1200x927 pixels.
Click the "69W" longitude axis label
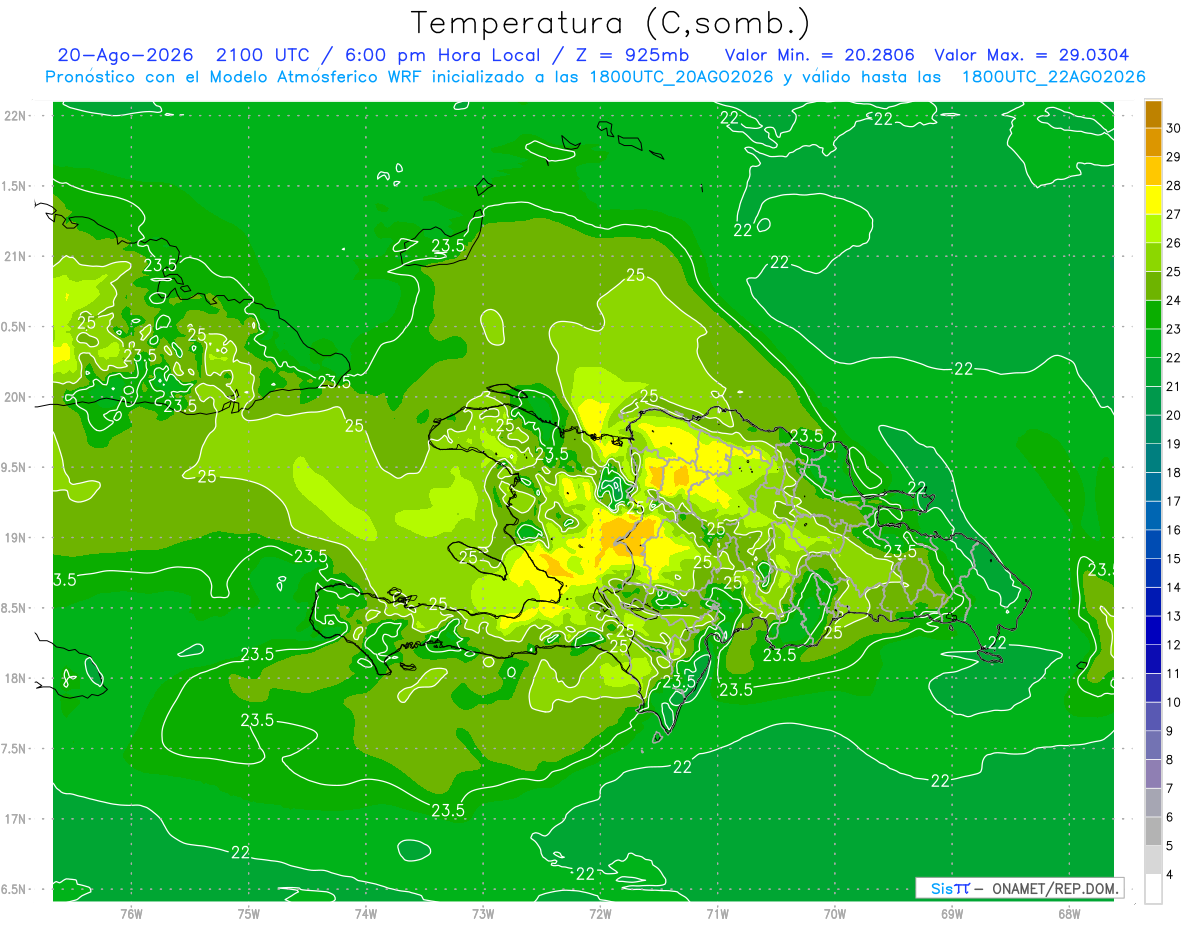coord(952,914)
